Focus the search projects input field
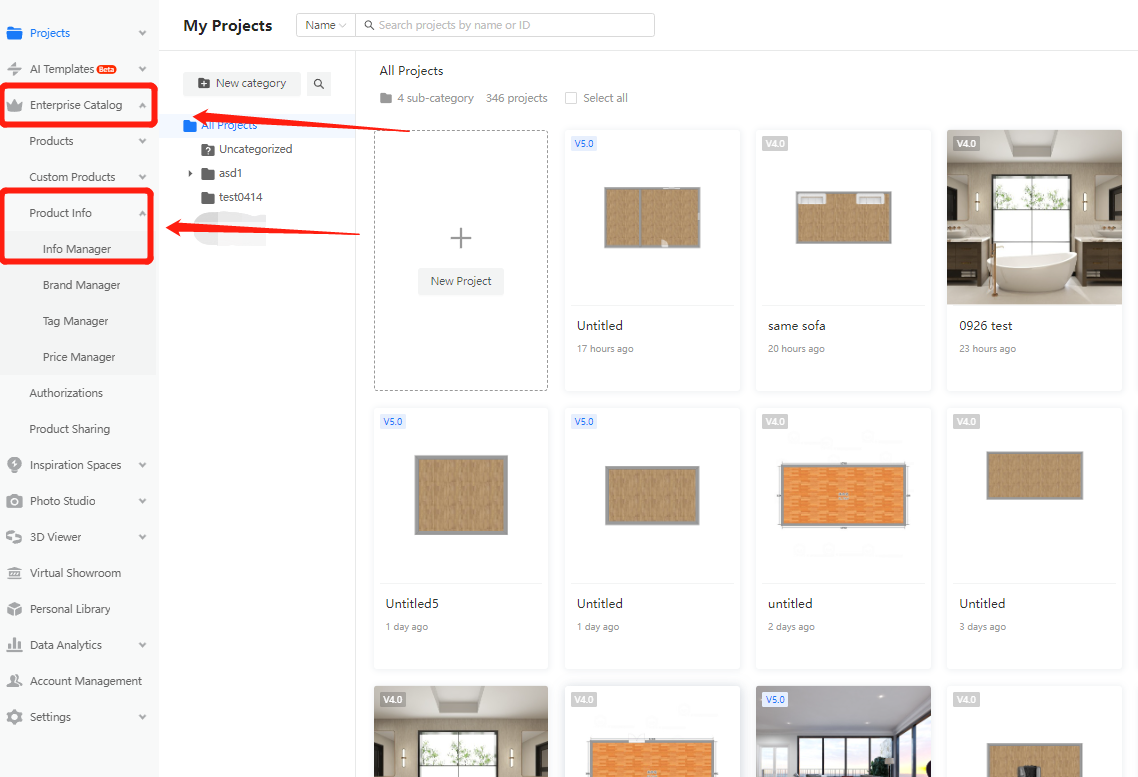 (510, 25)
